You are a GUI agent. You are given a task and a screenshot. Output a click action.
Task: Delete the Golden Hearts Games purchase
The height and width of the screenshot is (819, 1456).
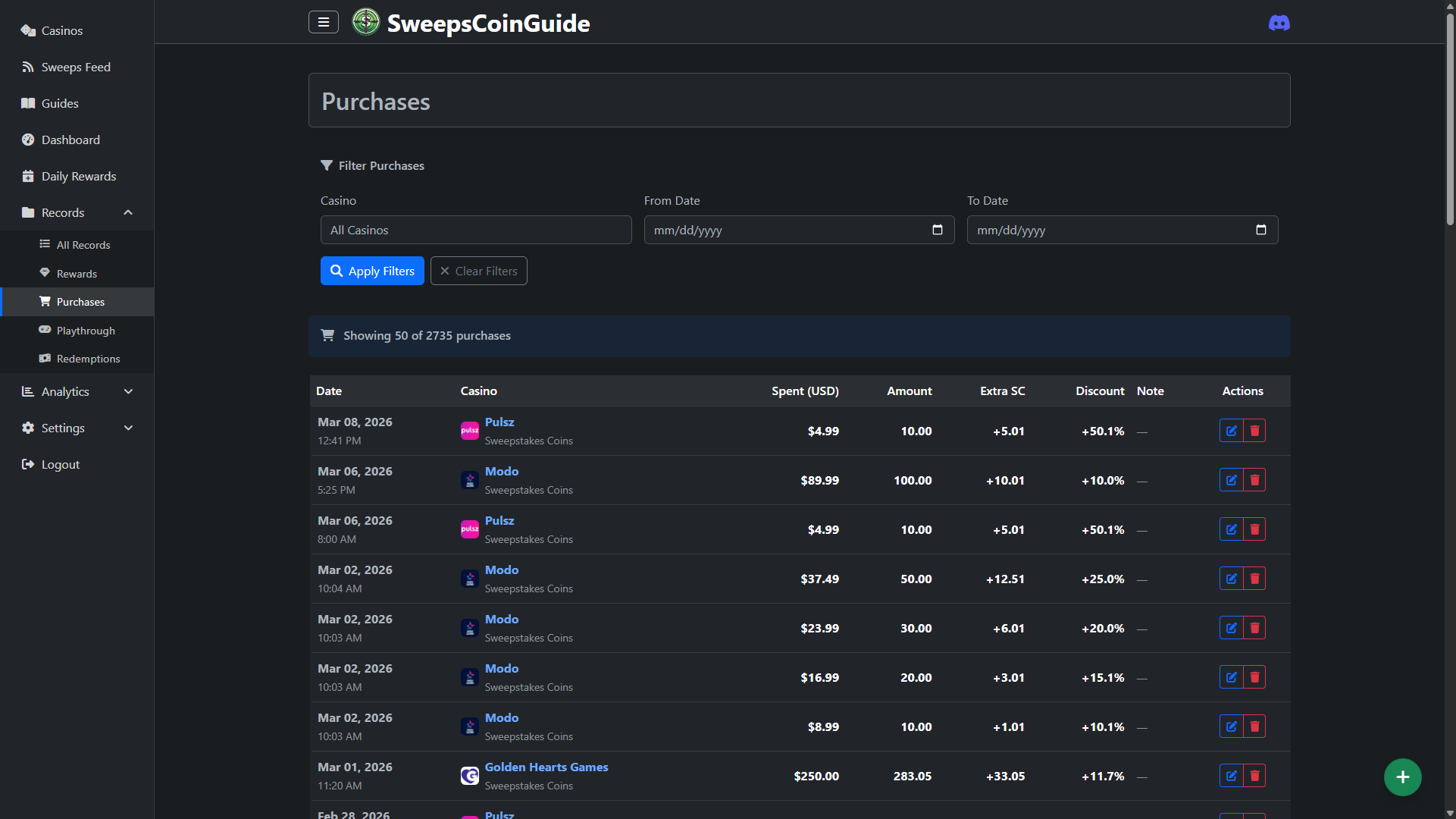coord(1254,775)
